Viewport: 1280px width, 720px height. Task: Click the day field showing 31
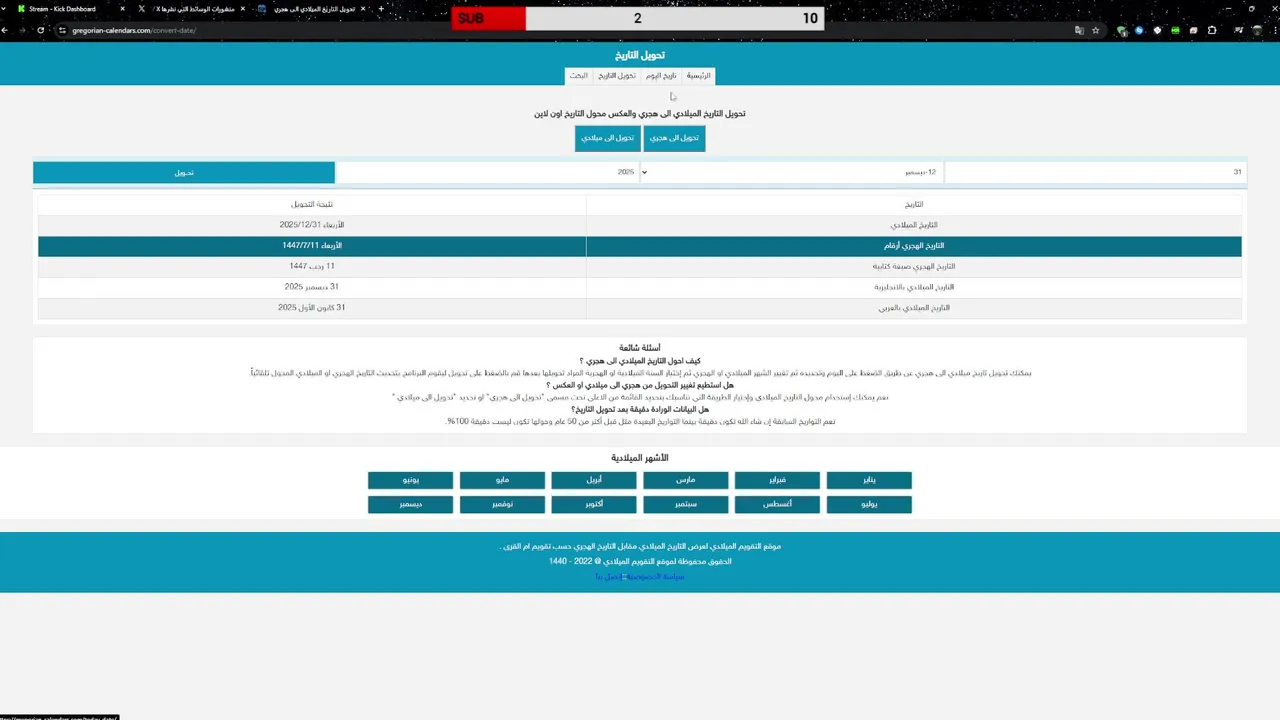[1095, 172]
